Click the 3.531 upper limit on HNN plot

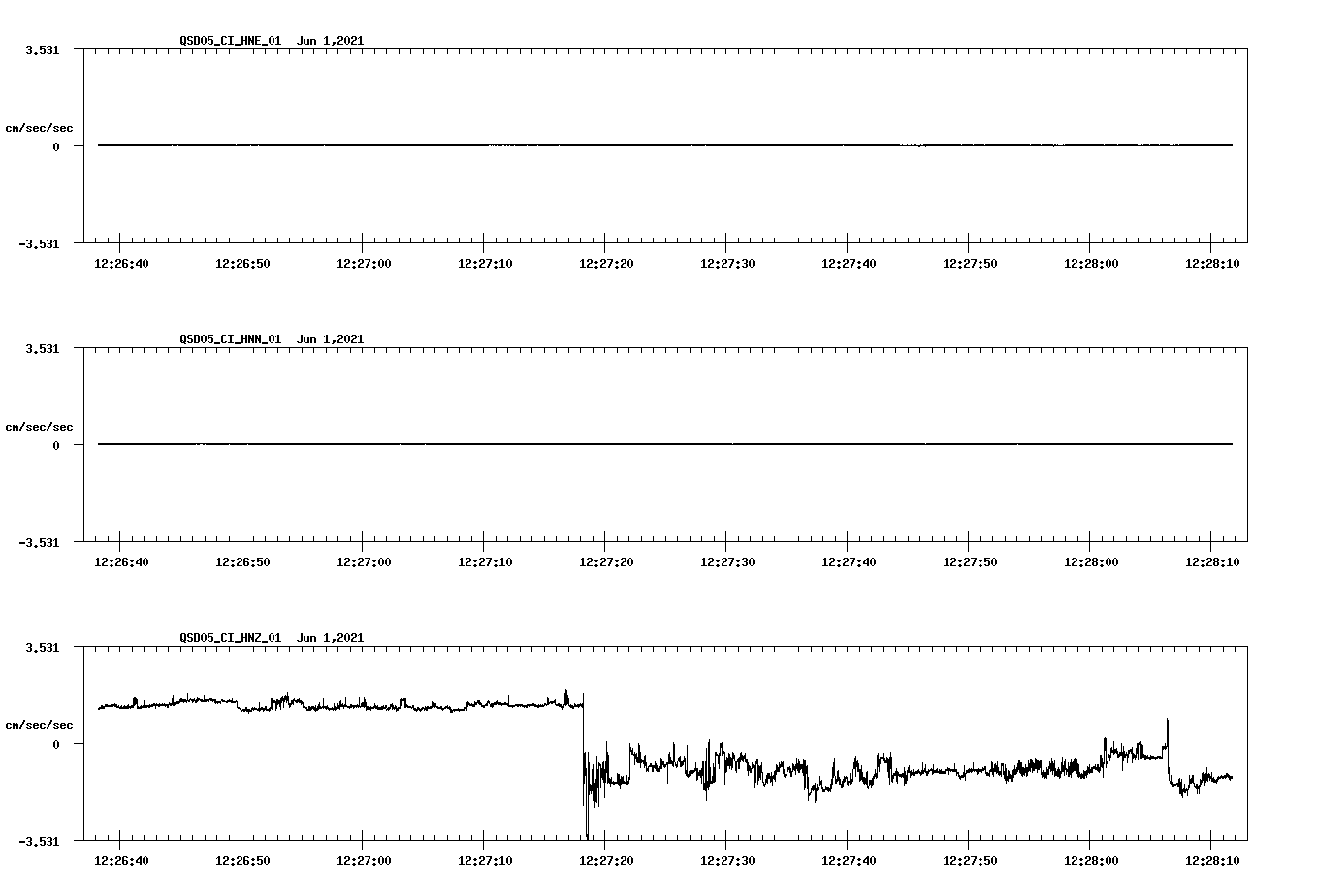42,348
